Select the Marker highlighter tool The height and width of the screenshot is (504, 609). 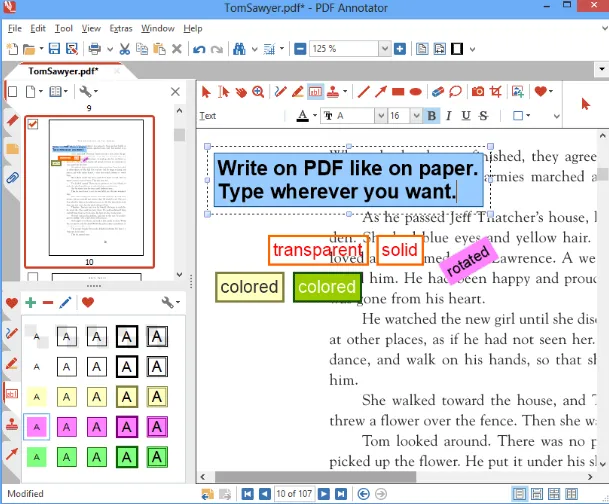298,92
